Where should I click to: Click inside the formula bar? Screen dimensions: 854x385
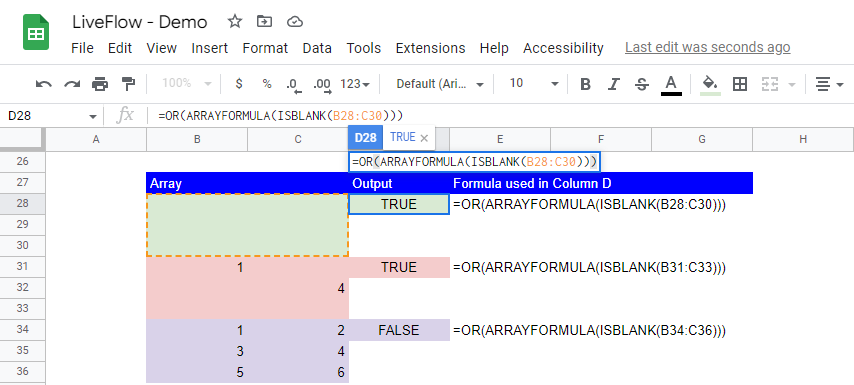pos(501,115)
